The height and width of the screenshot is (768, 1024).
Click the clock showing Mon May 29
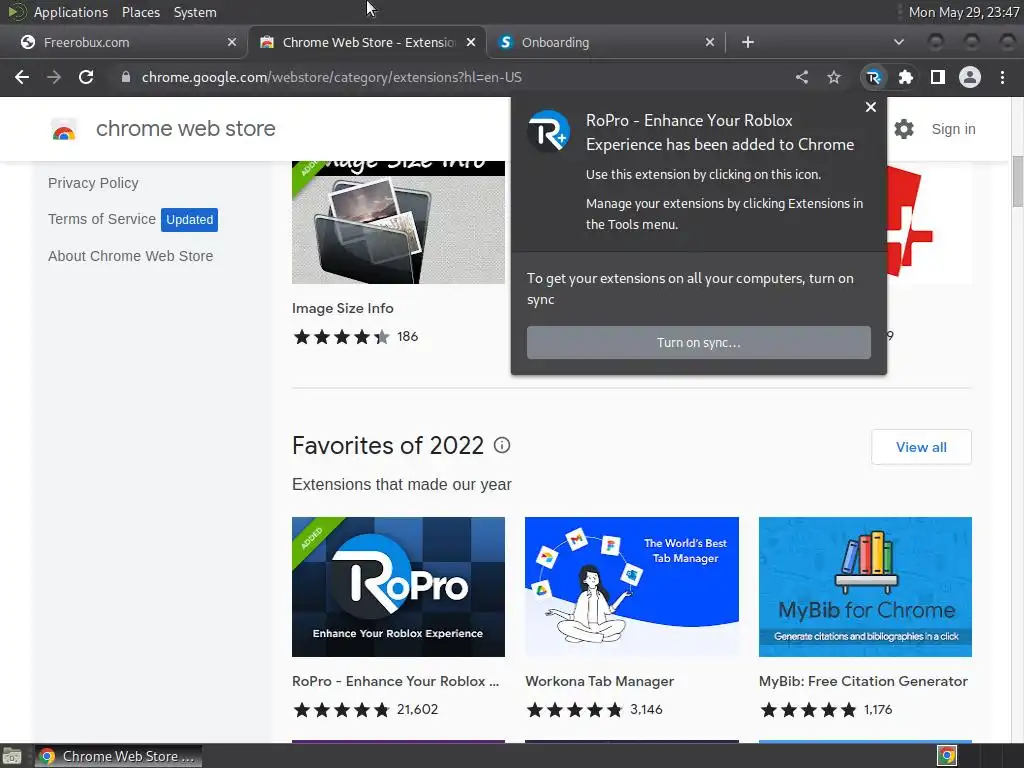(963, 12)
